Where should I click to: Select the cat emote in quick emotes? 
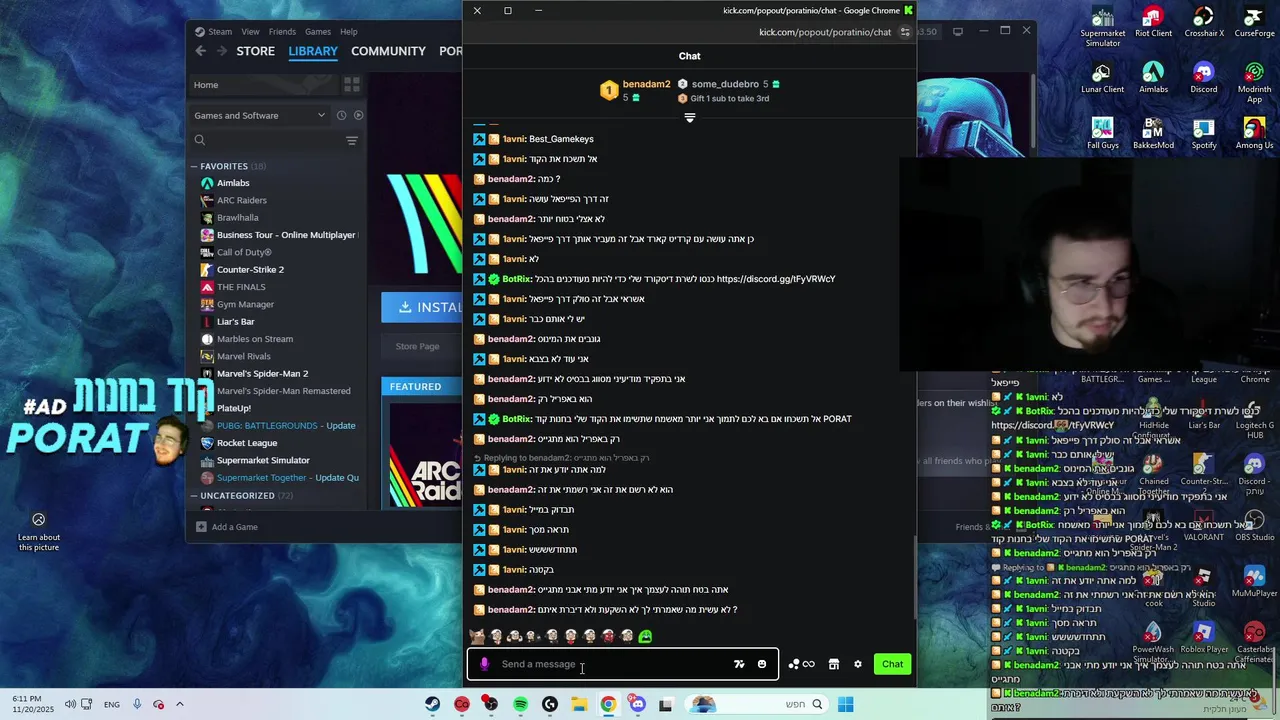click(477, 636)
